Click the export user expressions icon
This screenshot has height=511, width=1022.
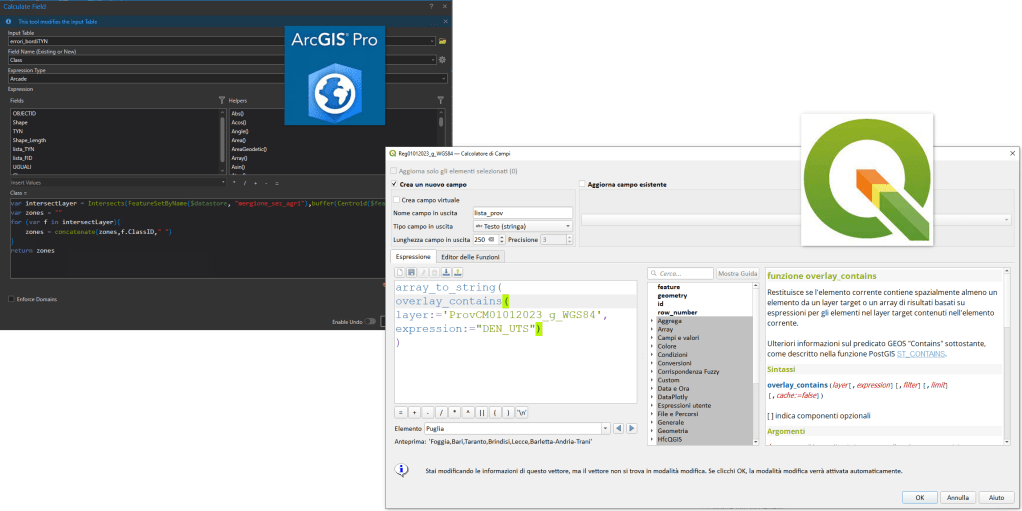click(x=458, y=271)
